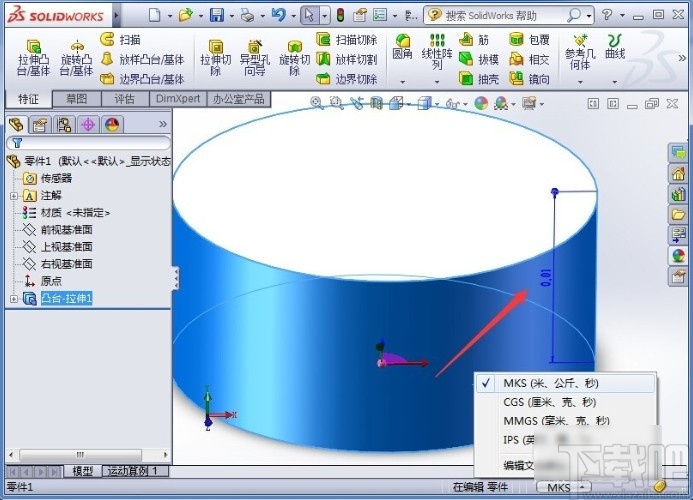Click the feature tree filter field
The width and height of the screenshot is (693, 500).
tap(88, 143)
